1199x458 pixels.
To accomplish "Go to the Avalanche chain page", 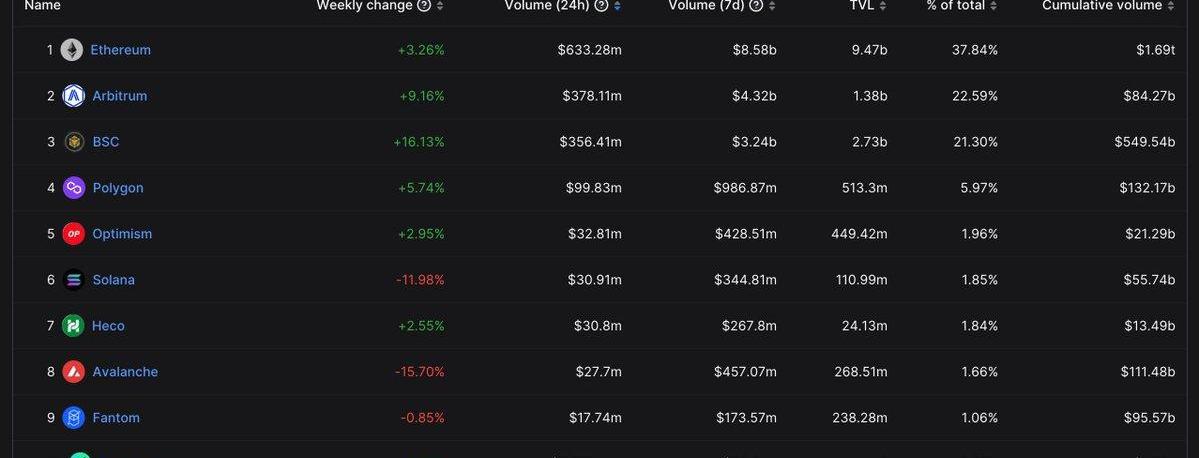I will point(125,372).
